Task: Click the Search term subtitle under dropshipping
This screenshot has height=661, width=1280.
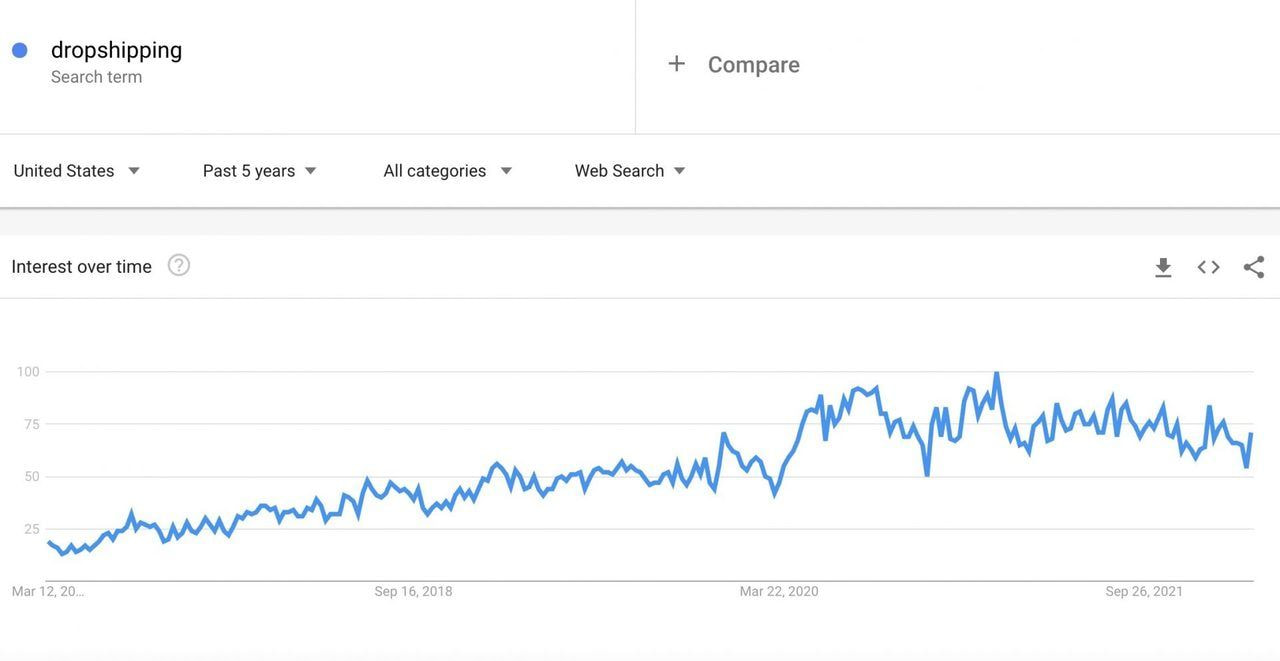Action: (96, 76)
